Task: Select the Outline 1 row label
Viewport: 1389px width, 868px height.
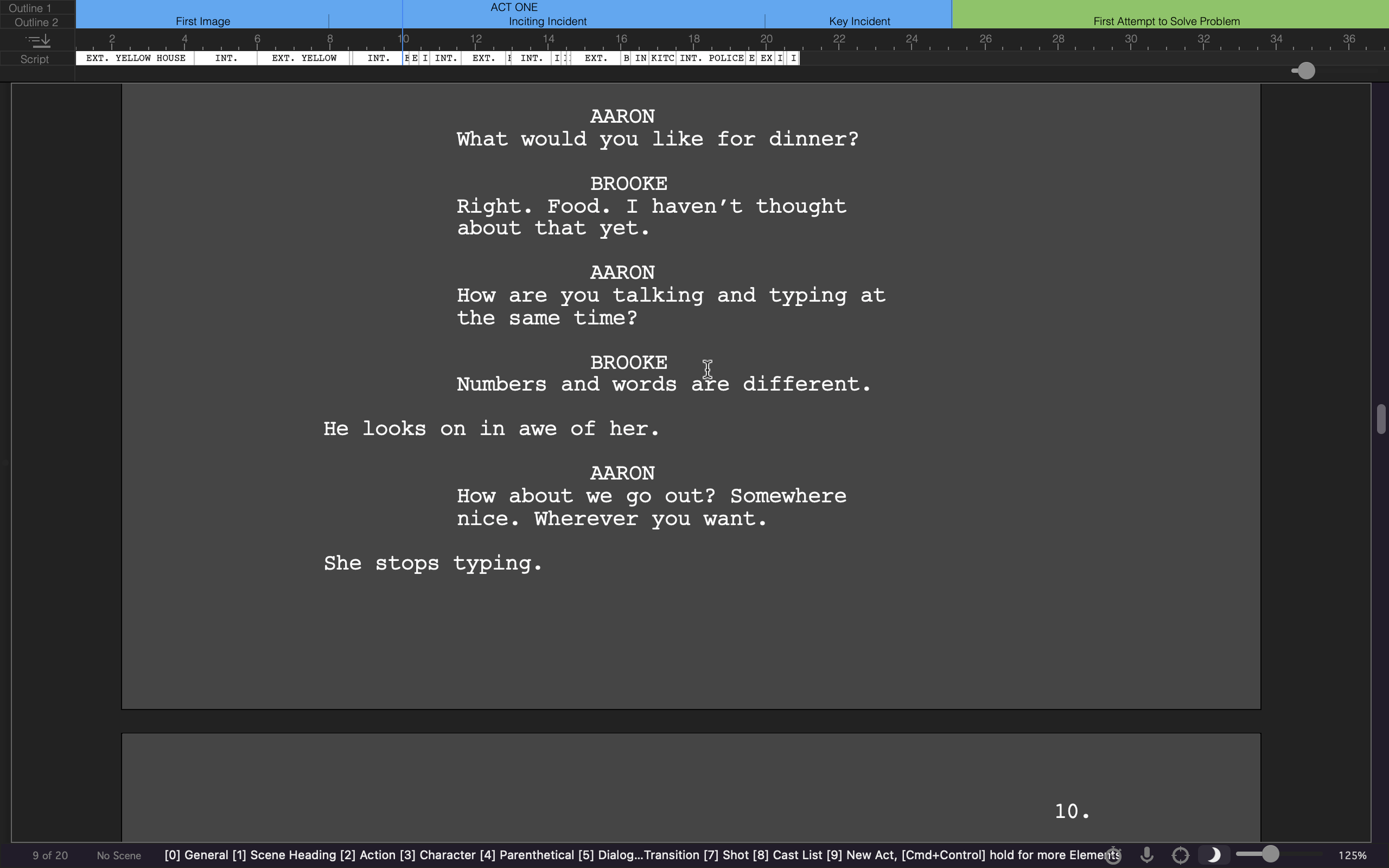Action: [30, 8]
